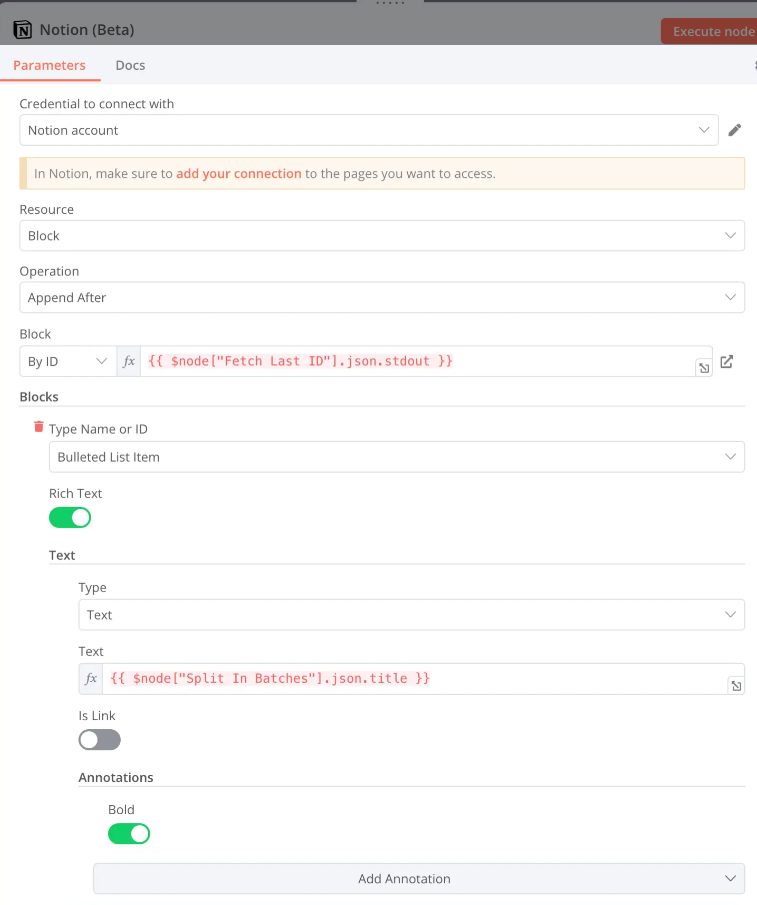Click the fx icon of the Block field
Image resolution: width=757 pixels, height=905 pixels.
click(x=129, y=361)
